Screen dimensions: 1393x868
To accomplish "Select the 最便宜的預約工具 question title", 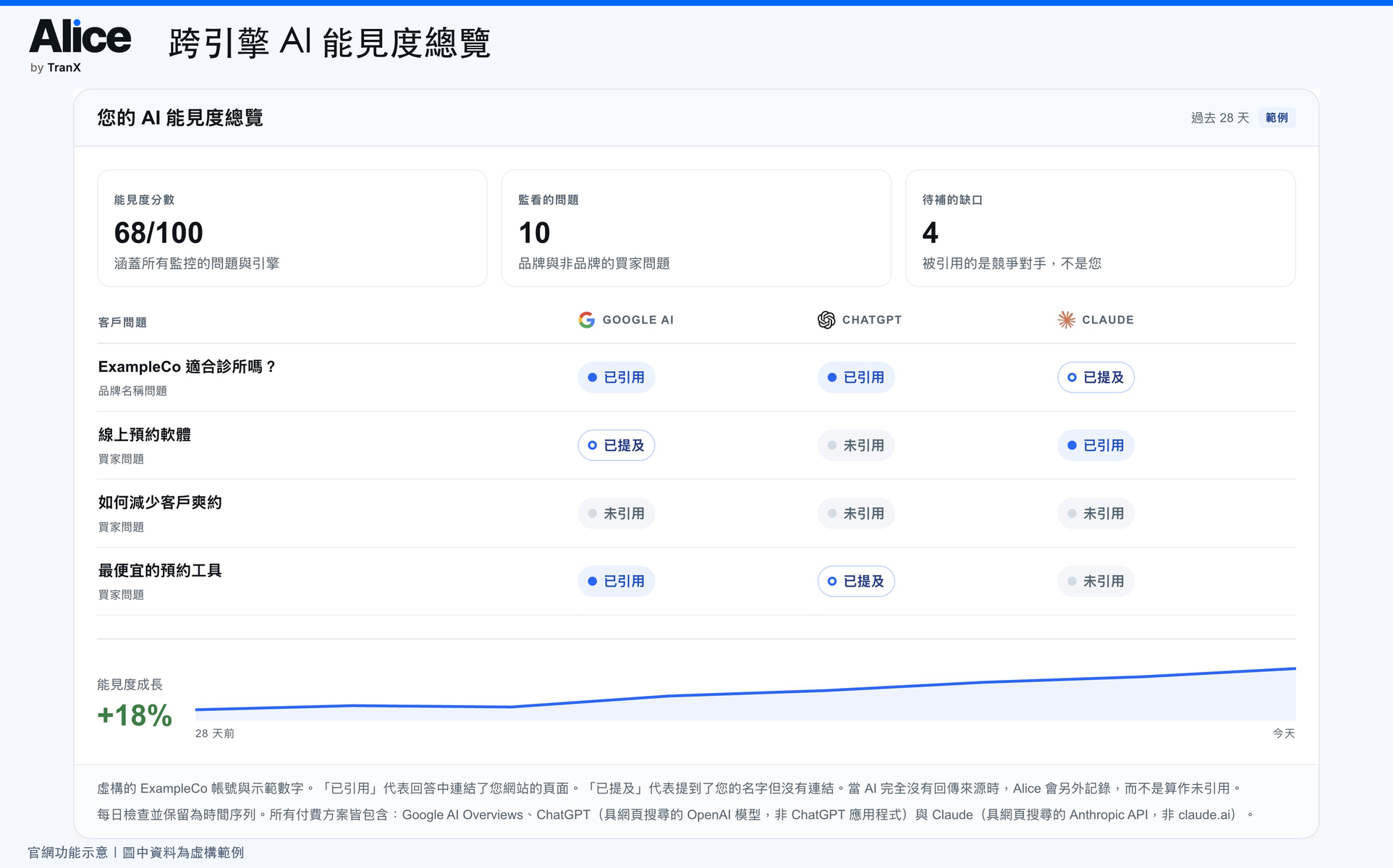I will click(160, 571).
